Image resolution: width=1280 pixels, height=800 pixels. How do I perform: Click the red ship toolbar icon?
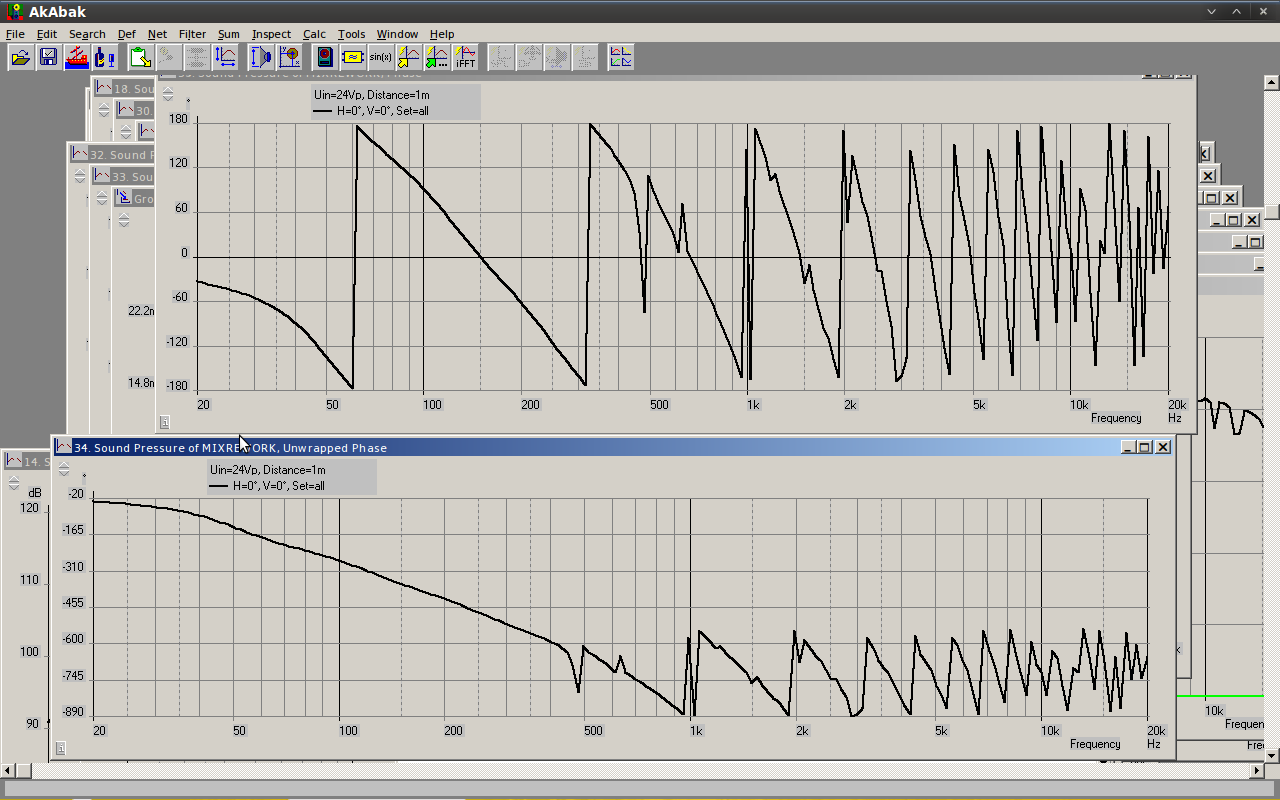coord(76,57)
